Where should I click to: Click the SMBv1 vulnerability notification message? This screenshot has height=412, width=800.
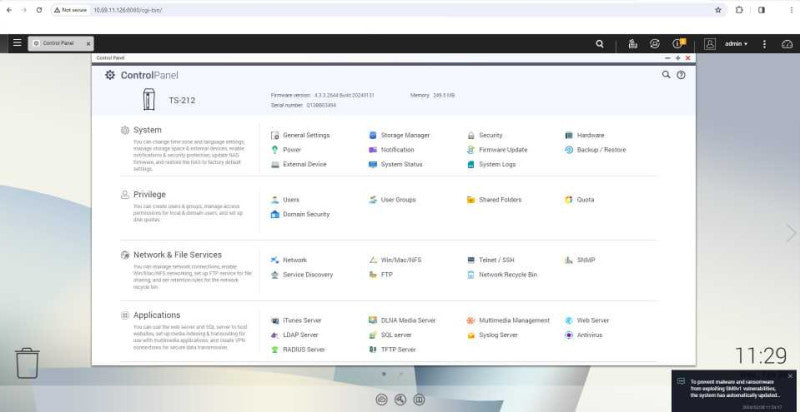click(x=735, y=389)
